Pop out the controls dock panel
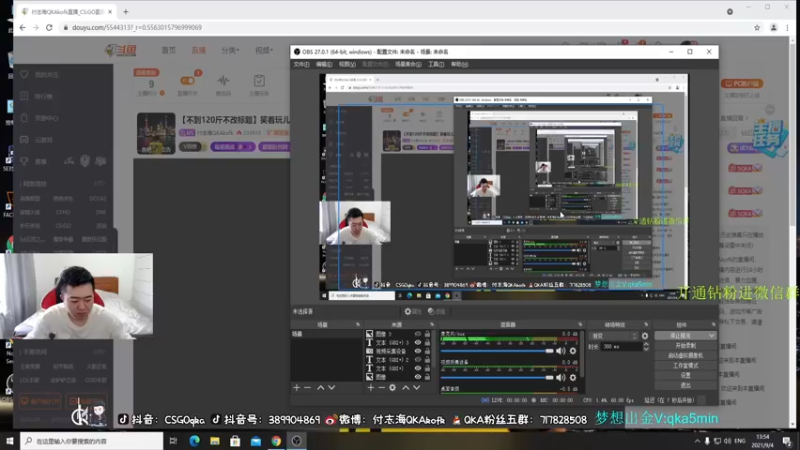Screen dimensions: 800x450 click(x=713, y=324)
